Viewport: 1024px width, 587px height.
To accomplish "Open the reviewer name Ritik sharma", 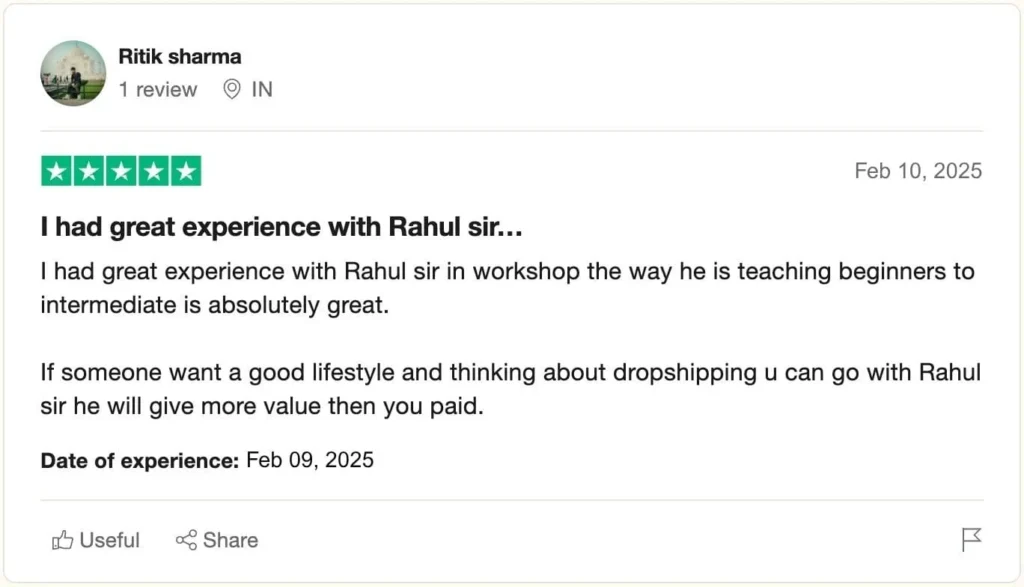I will click(180, 57).
